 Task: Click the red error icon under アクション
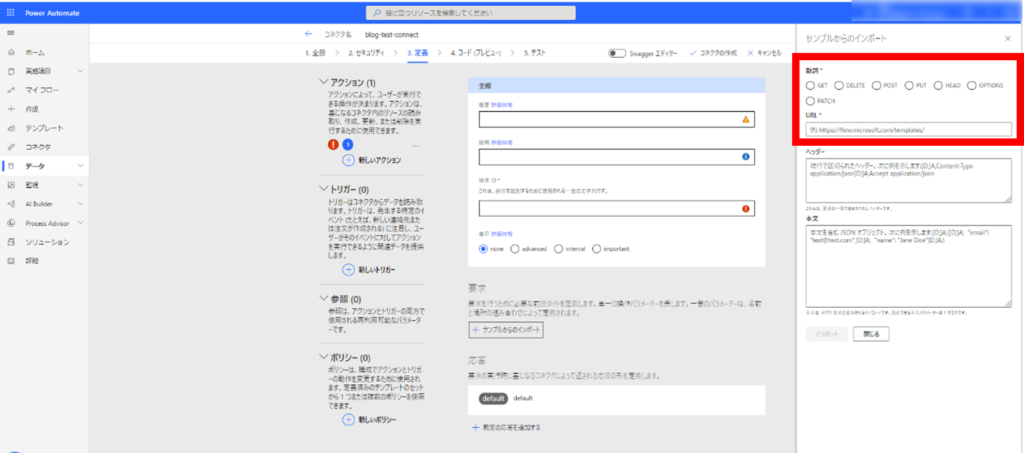click(334, 144)
